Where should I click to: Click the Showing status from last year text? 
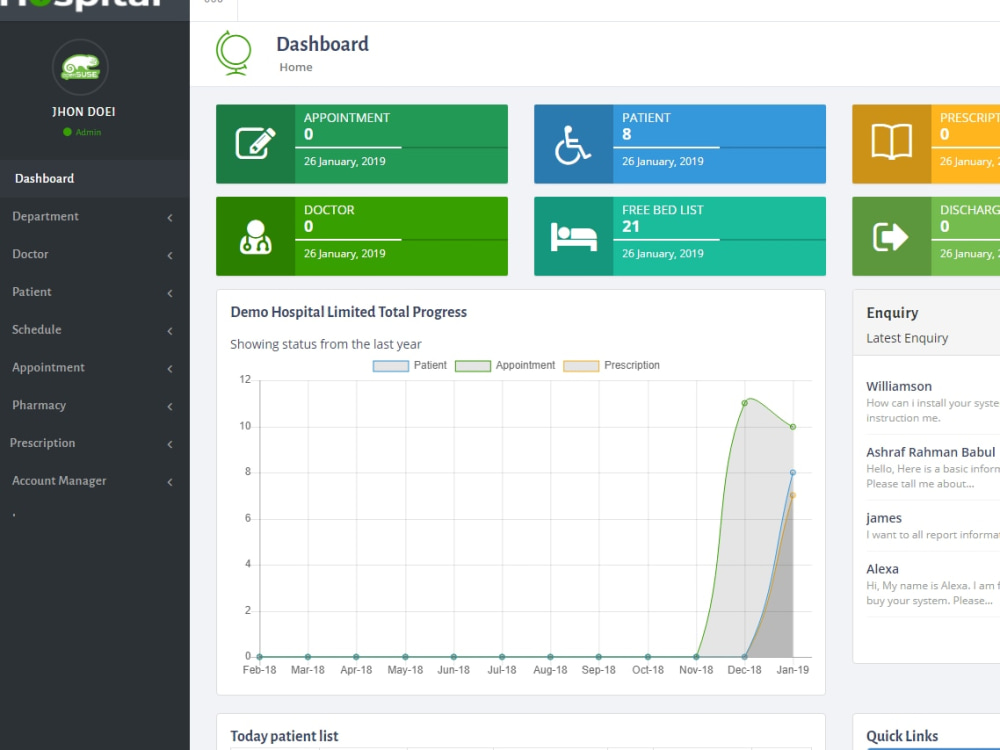325,344
